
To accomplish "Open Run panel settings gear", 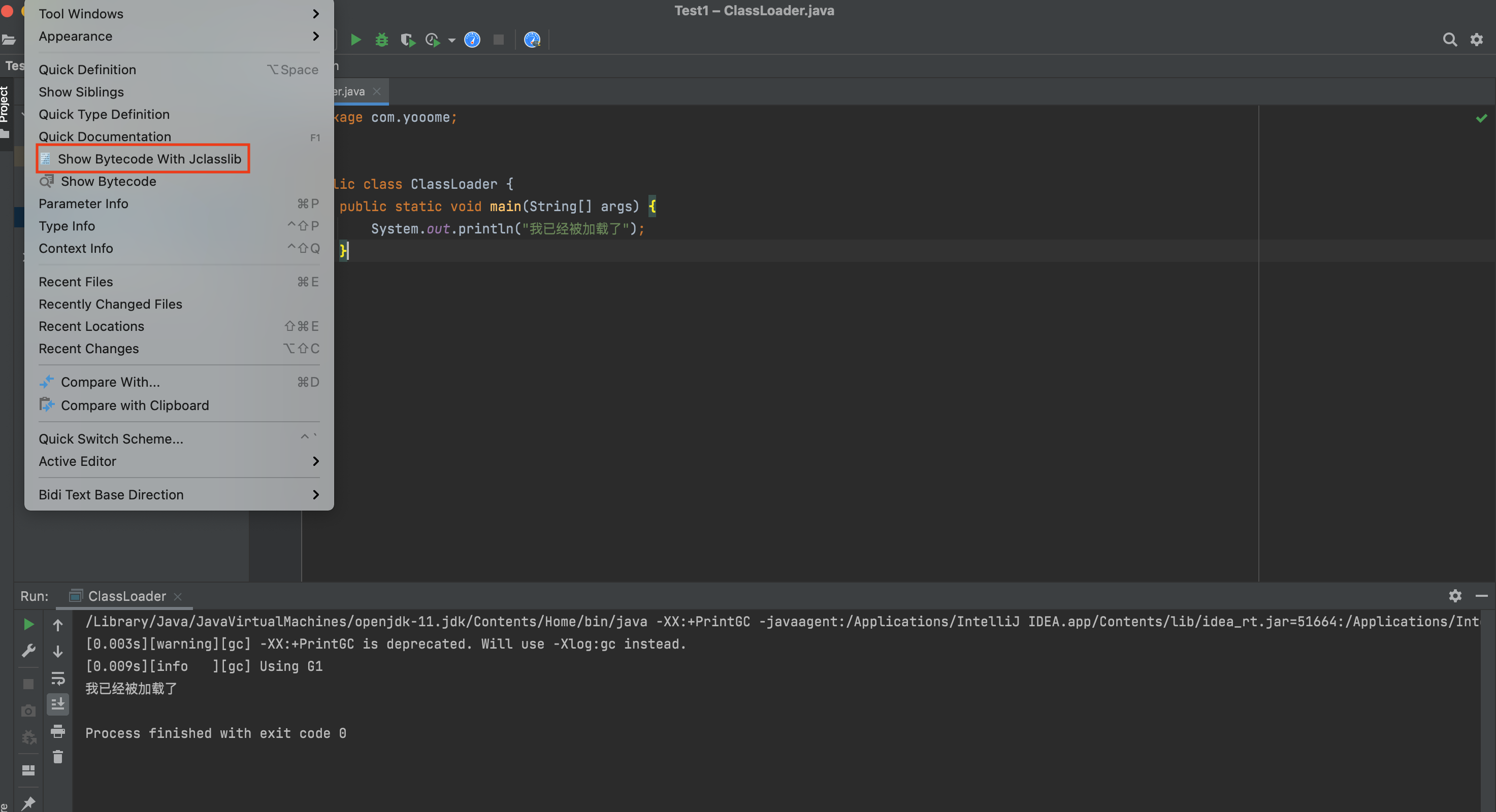I will (1455, 596).
